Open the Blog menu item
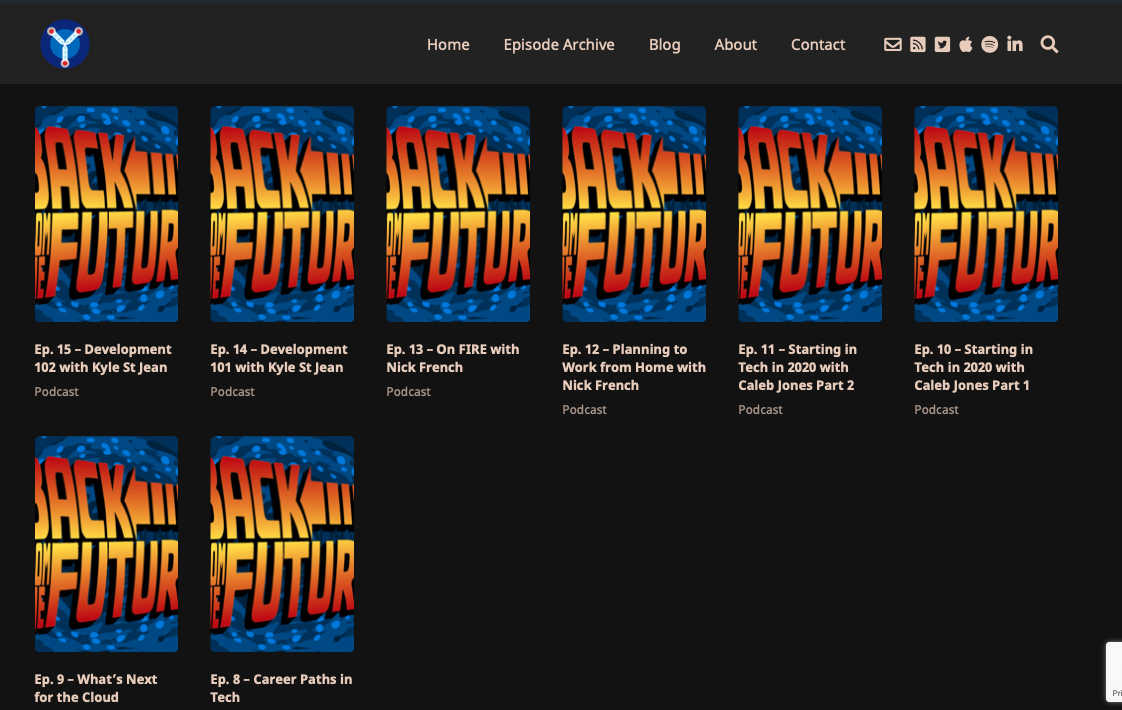The height and width of the screenshot is (710, 1122). (x=664, y=44)
